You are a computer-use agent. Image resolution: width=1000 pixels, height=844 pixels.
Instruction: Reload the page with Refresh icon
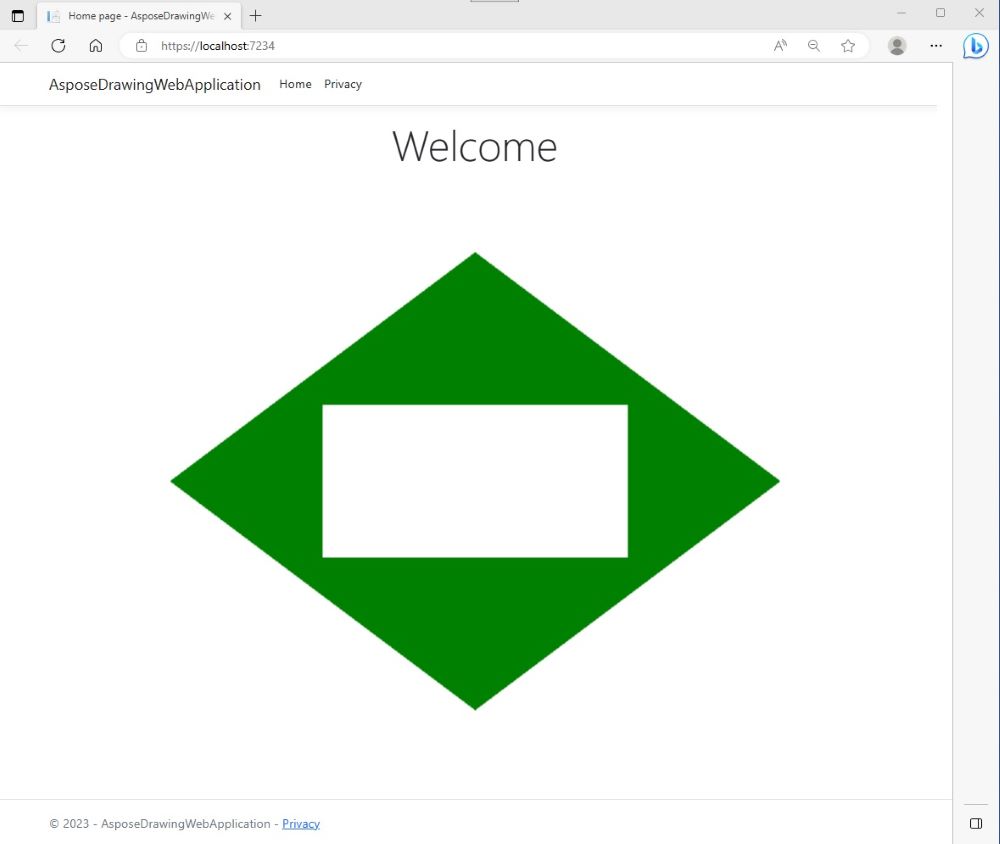tap(58, 46)
